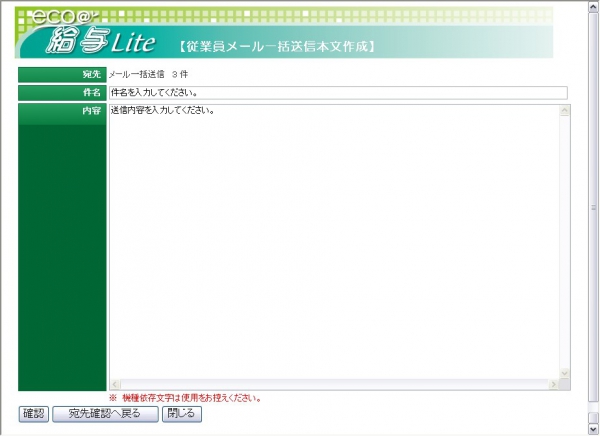
Task: Click the textarea's scroll up arrow
Action: point(564,111)
